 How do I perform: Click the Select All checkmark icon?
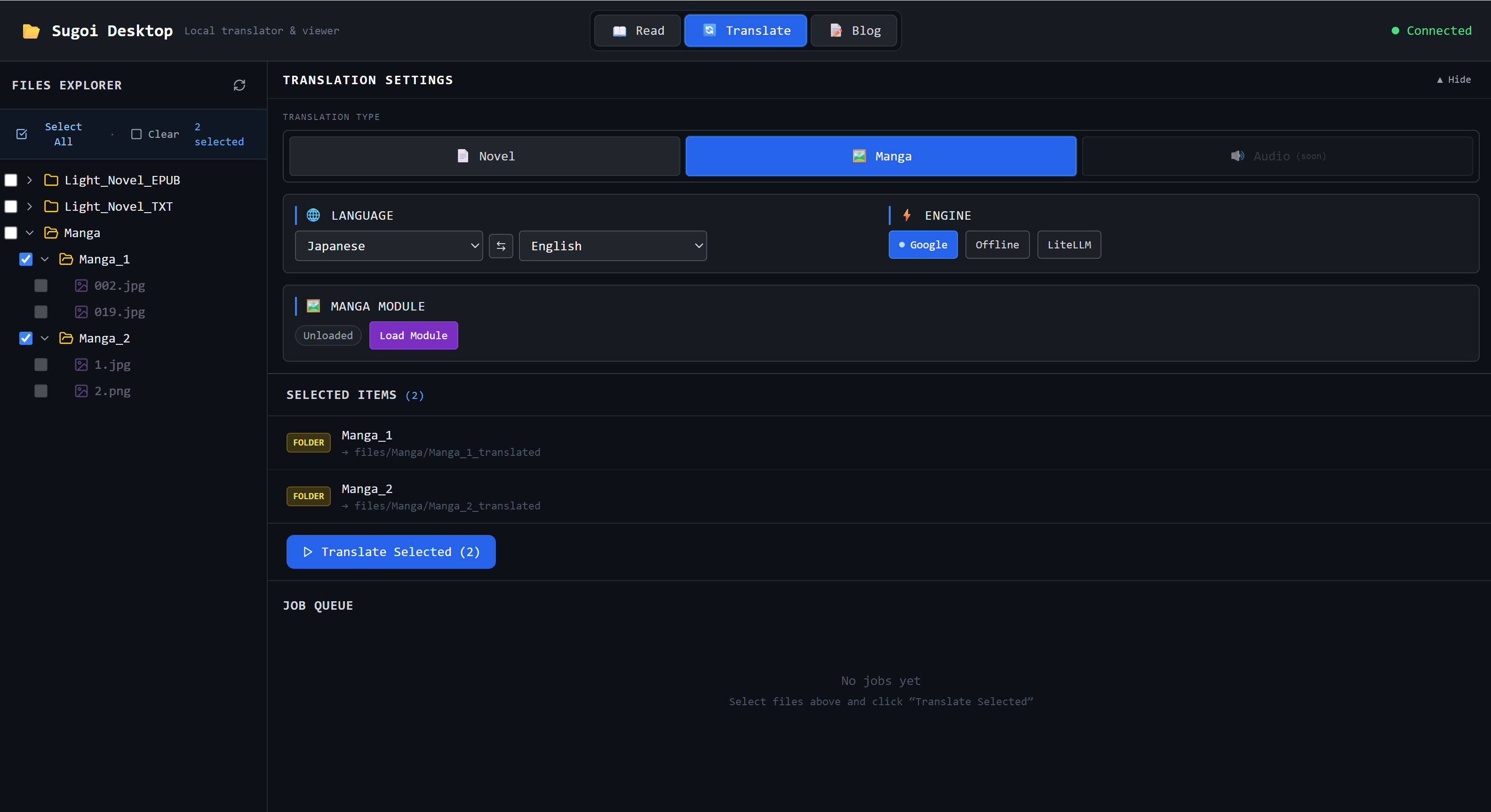pos(22,134)
